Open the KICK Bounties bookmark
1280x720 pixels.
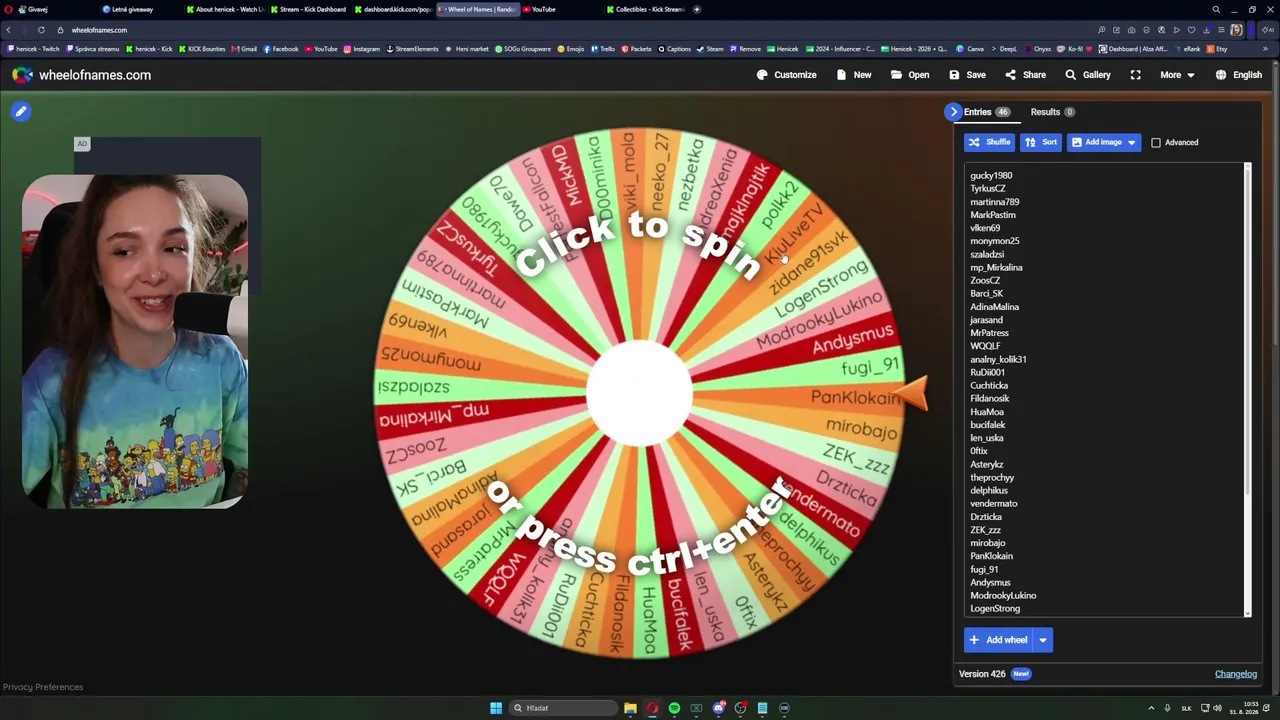[x=202, y=49]
